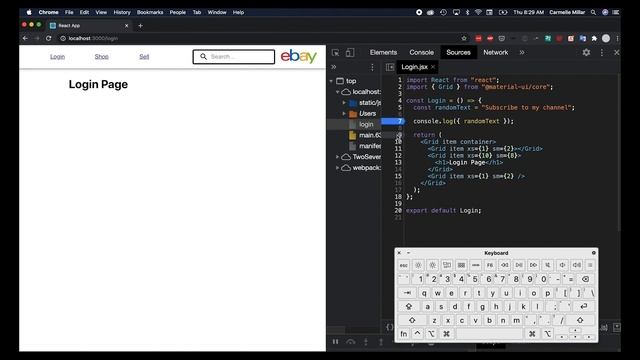
Task: Click the Login navigation link
Action: [x=58, y=57]
